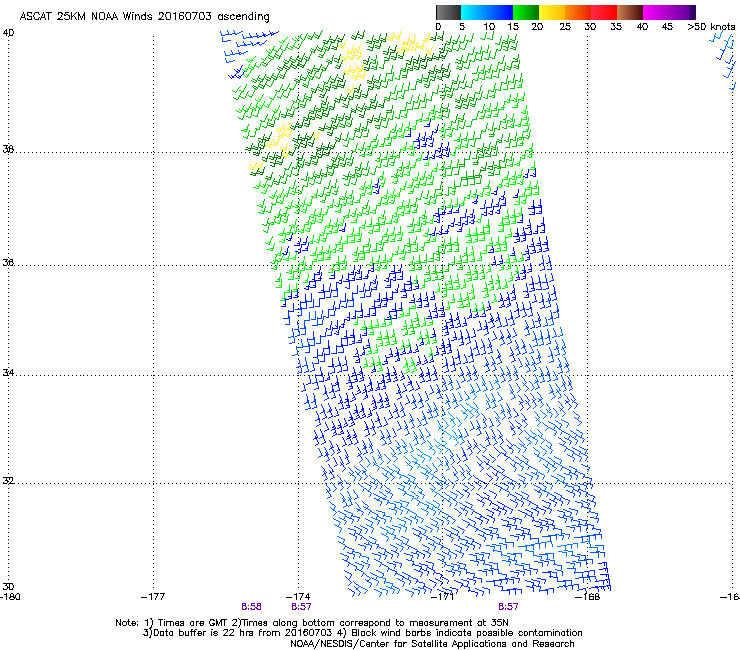Pick the brown 35-40 knots legend swatch
The width and height of the screenshot is (740, 650).
point(630,12)
